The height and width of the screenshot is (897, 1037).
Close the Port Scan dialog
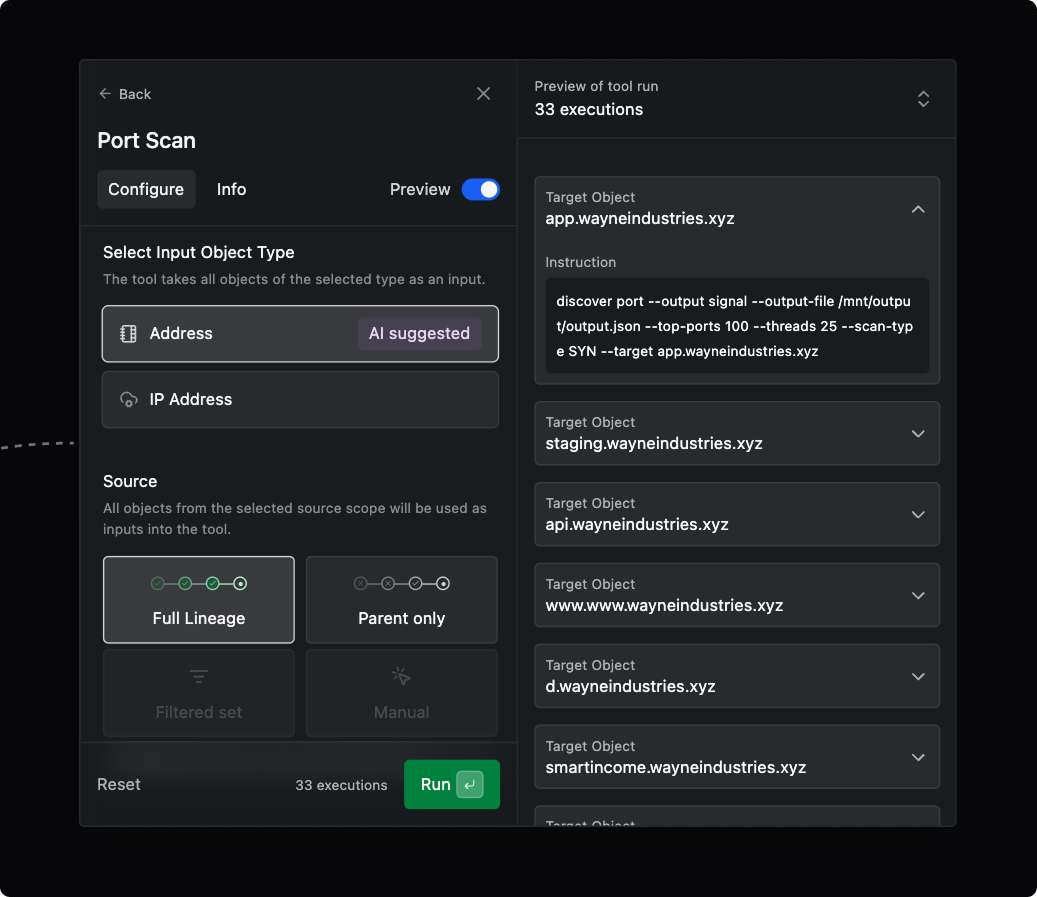point(483,94)
